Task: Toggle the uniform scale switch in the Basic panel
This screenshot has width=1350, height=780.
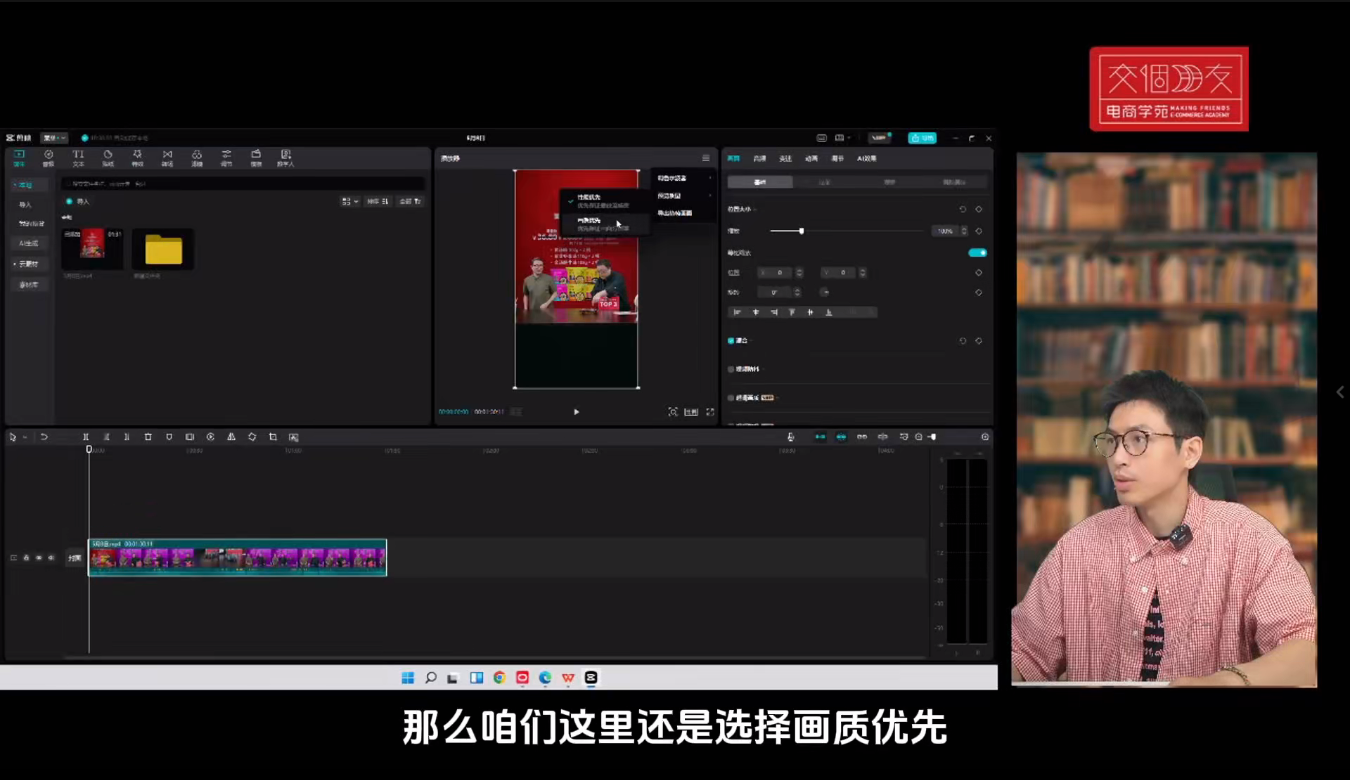Action: coord(977,253)
